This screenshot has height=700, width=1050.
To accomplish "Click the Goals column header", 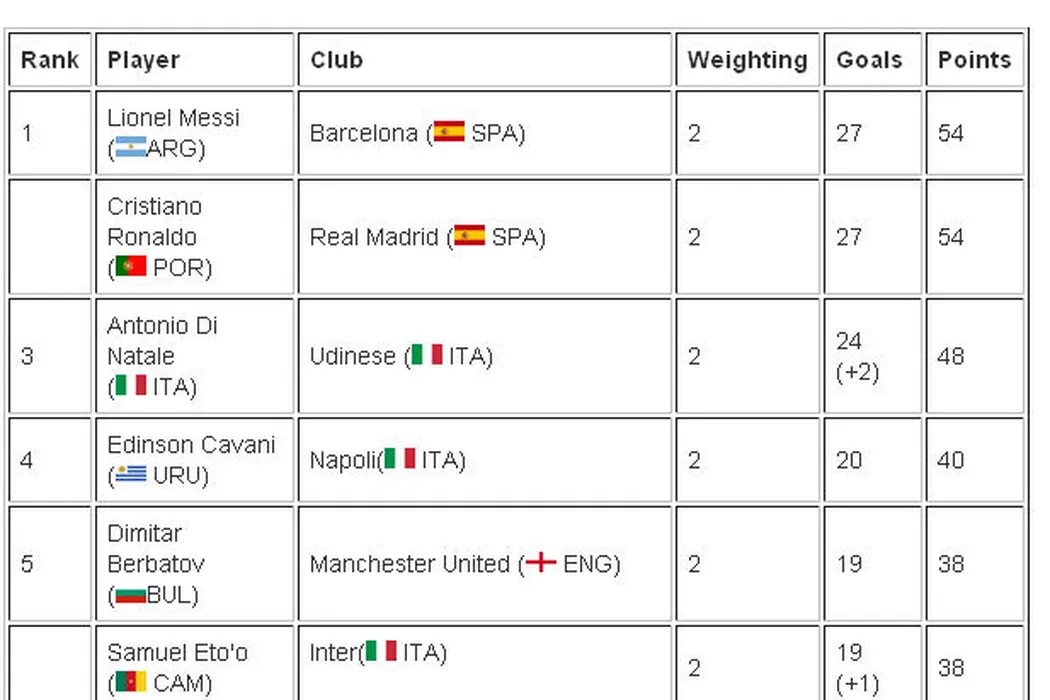I will coord(869,60).
